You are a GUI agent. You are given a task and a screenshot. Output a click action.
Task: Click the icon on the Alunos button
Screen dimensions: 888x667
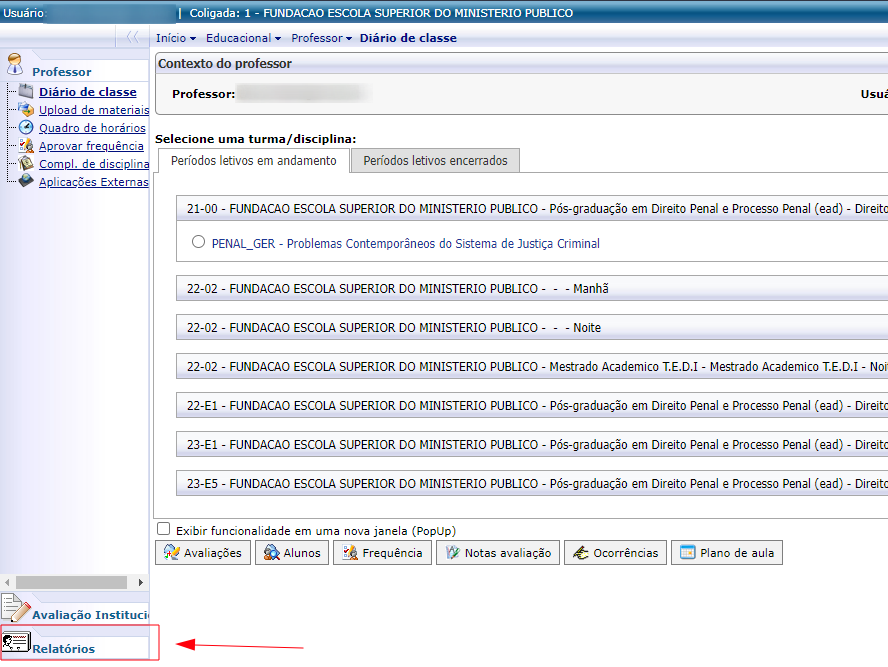pyautogui.click(x=272, y=553)
